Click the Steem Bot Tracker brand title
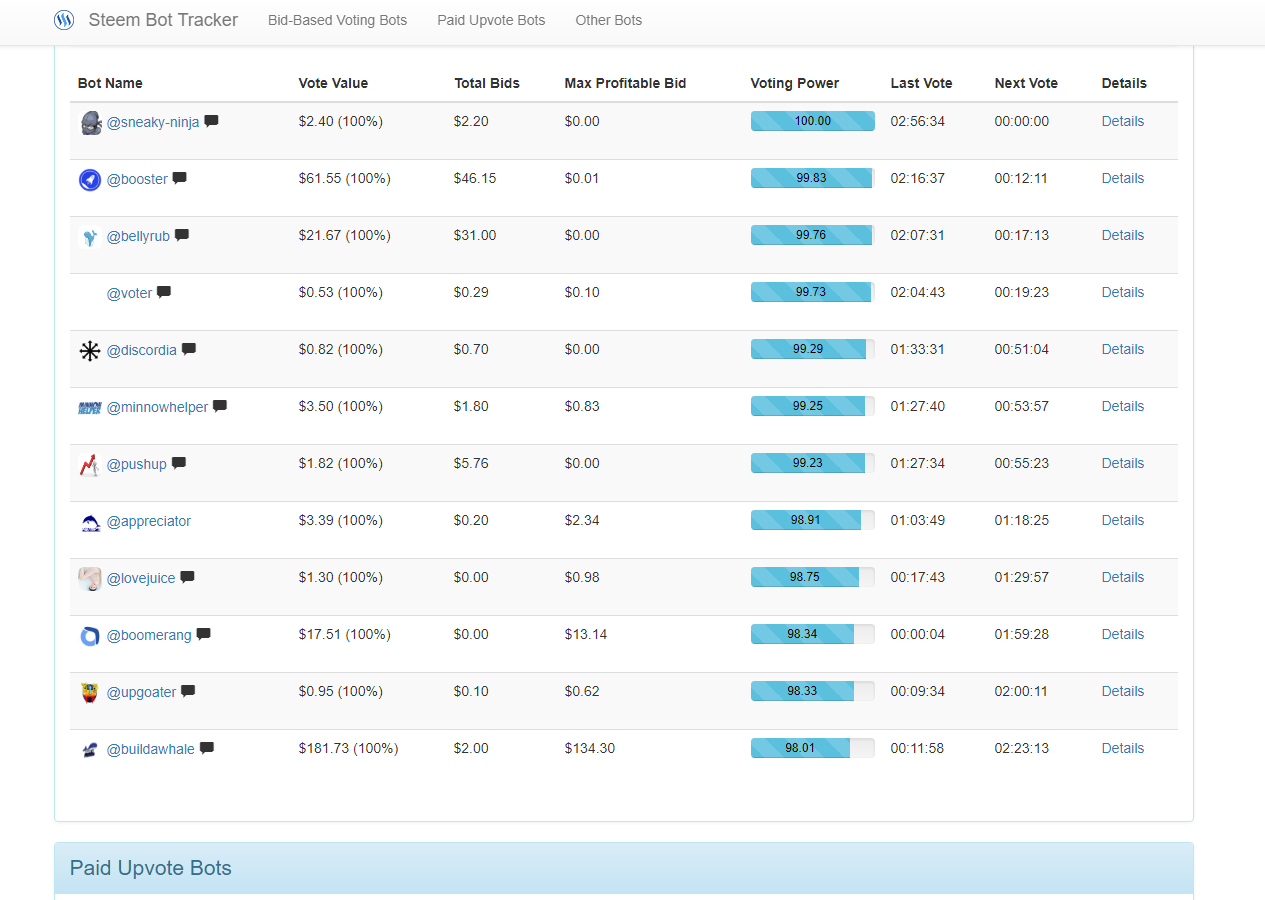The height and width of the screenshot is (900, 1265). [163, 20]
